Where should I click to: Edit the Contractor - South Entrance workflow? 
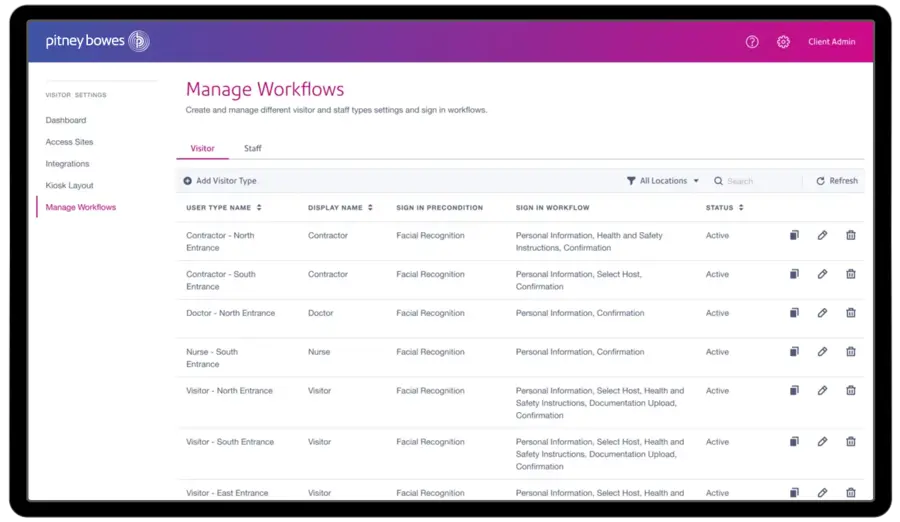(x=822, y=274)
